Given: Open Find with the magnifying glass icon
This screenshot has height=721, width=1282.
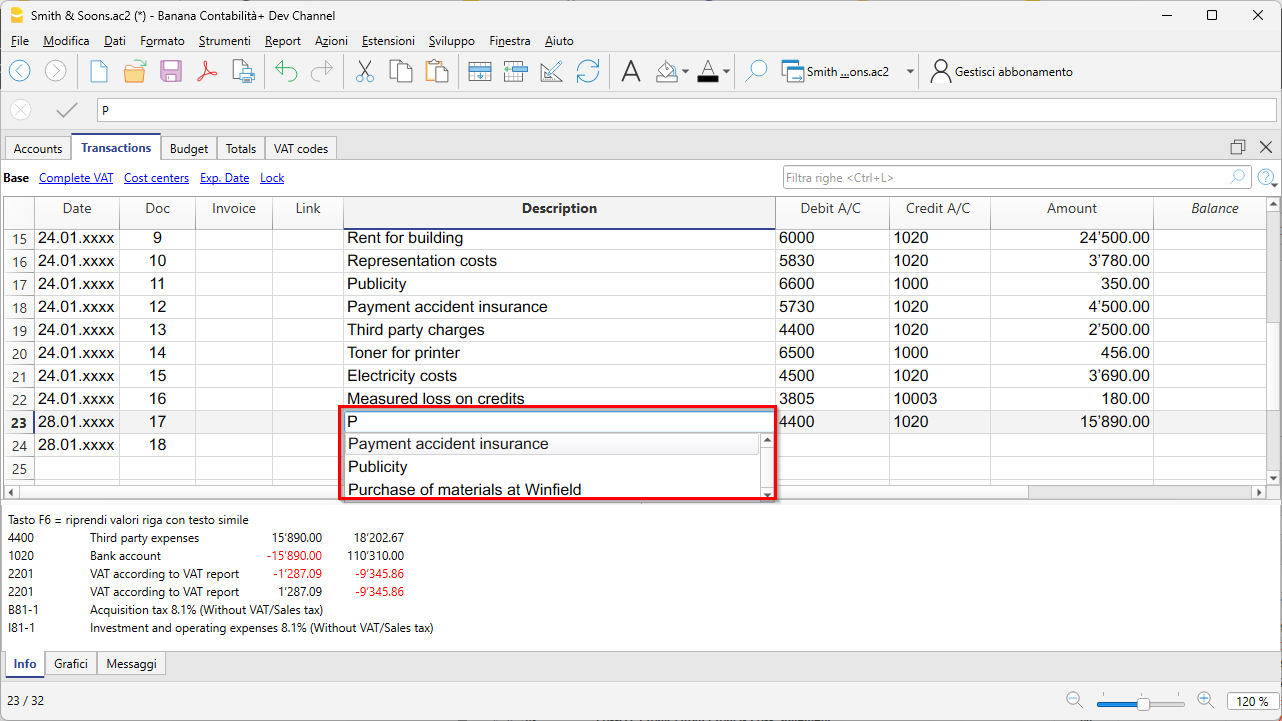Looking at the screenshot, I should [x=757, y=71].
